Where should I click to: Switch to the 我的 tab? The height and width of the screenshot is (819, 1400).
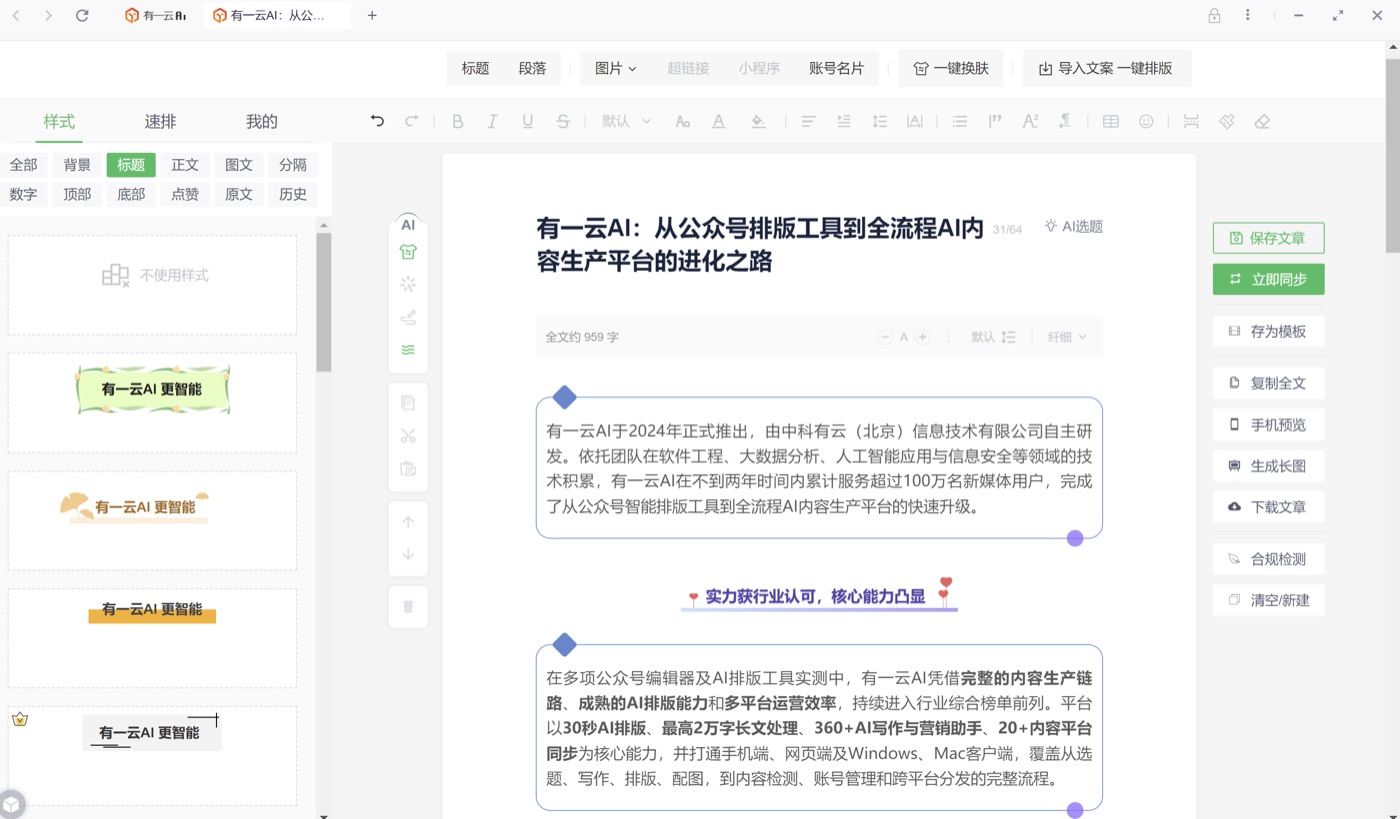coord(262,122)
